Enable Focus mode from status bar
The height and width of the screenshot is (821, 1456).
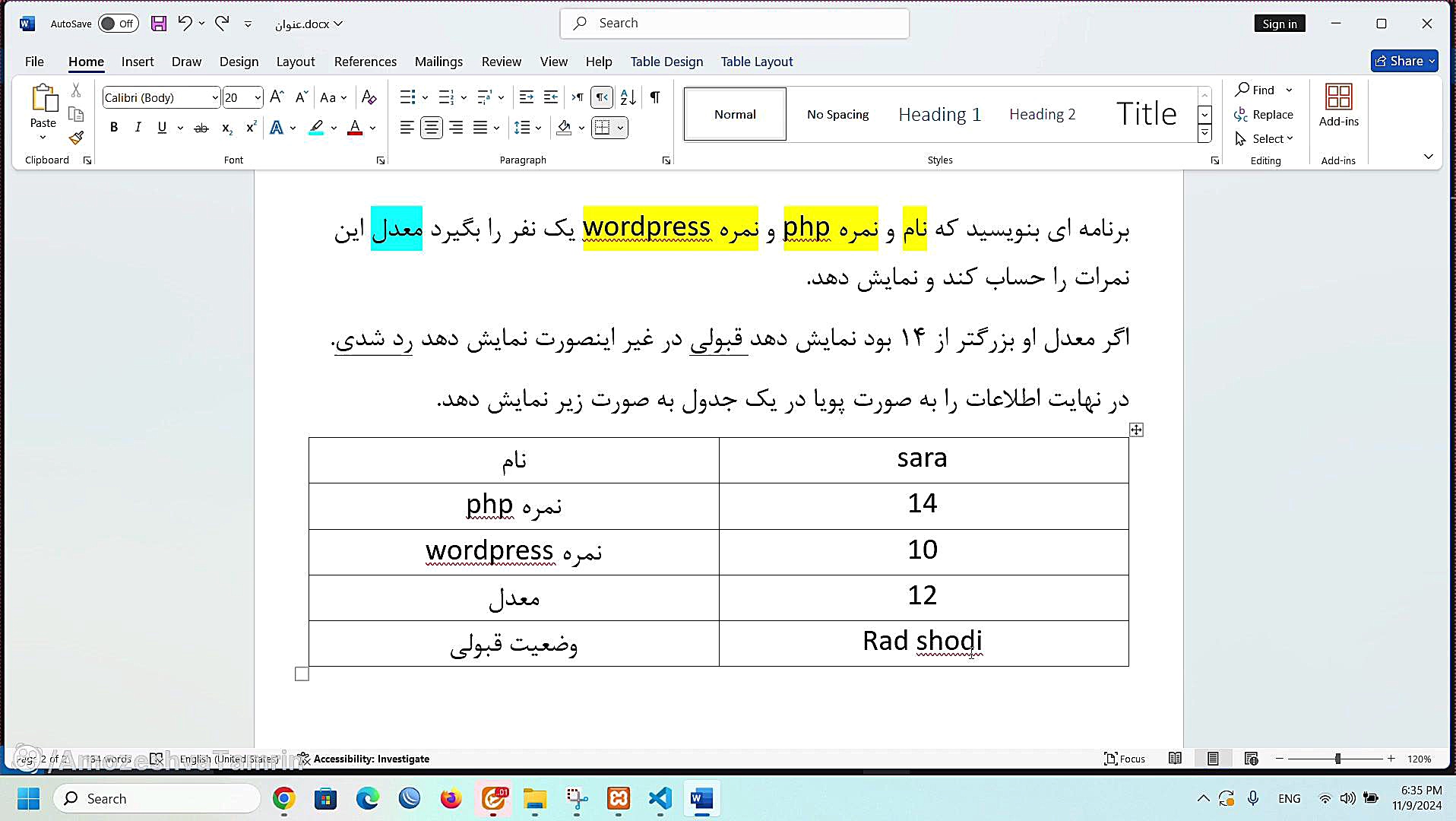(x=1125, y=759)
